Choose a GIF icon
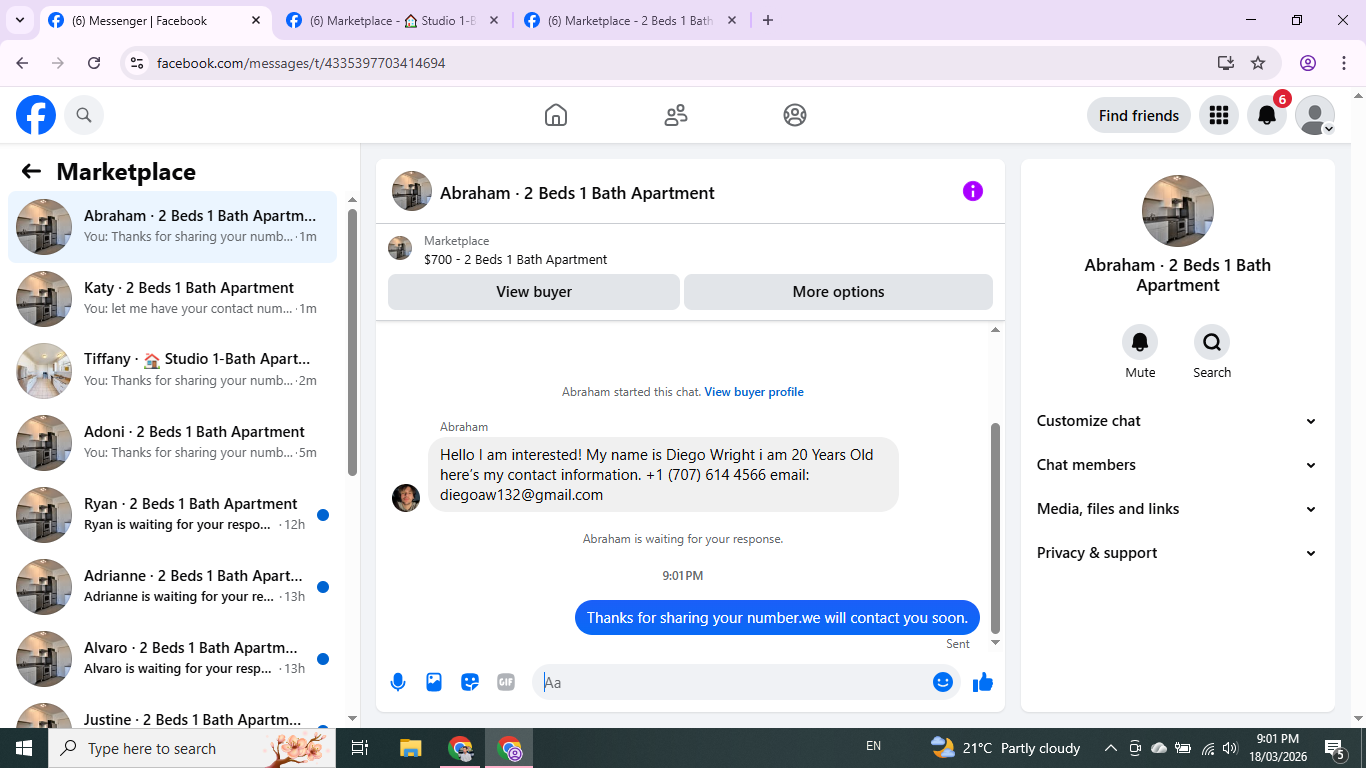Viewport: 1366px width, 768px height. [506, 682]
